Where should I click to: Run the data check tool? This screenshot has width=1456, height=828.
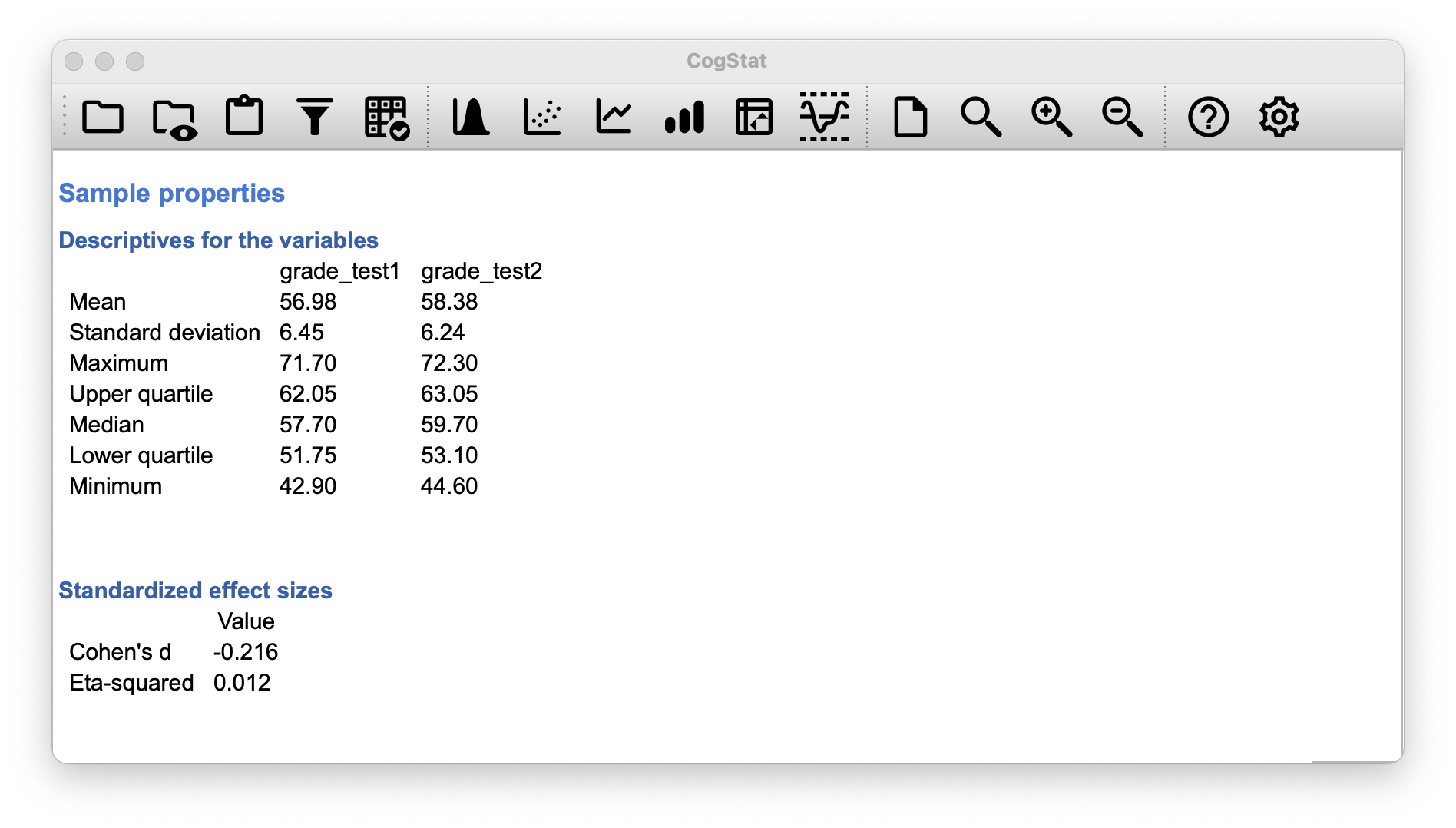(x=386, y=117)
